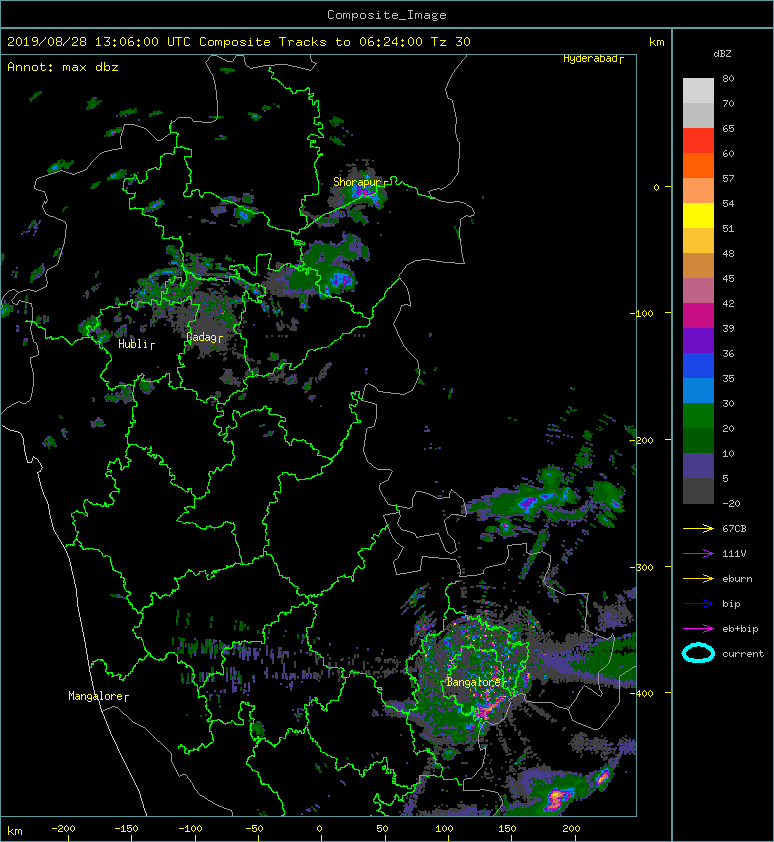774x842 pixels.
Task: Click the bip legend label
Action: (x=731, y=604)
